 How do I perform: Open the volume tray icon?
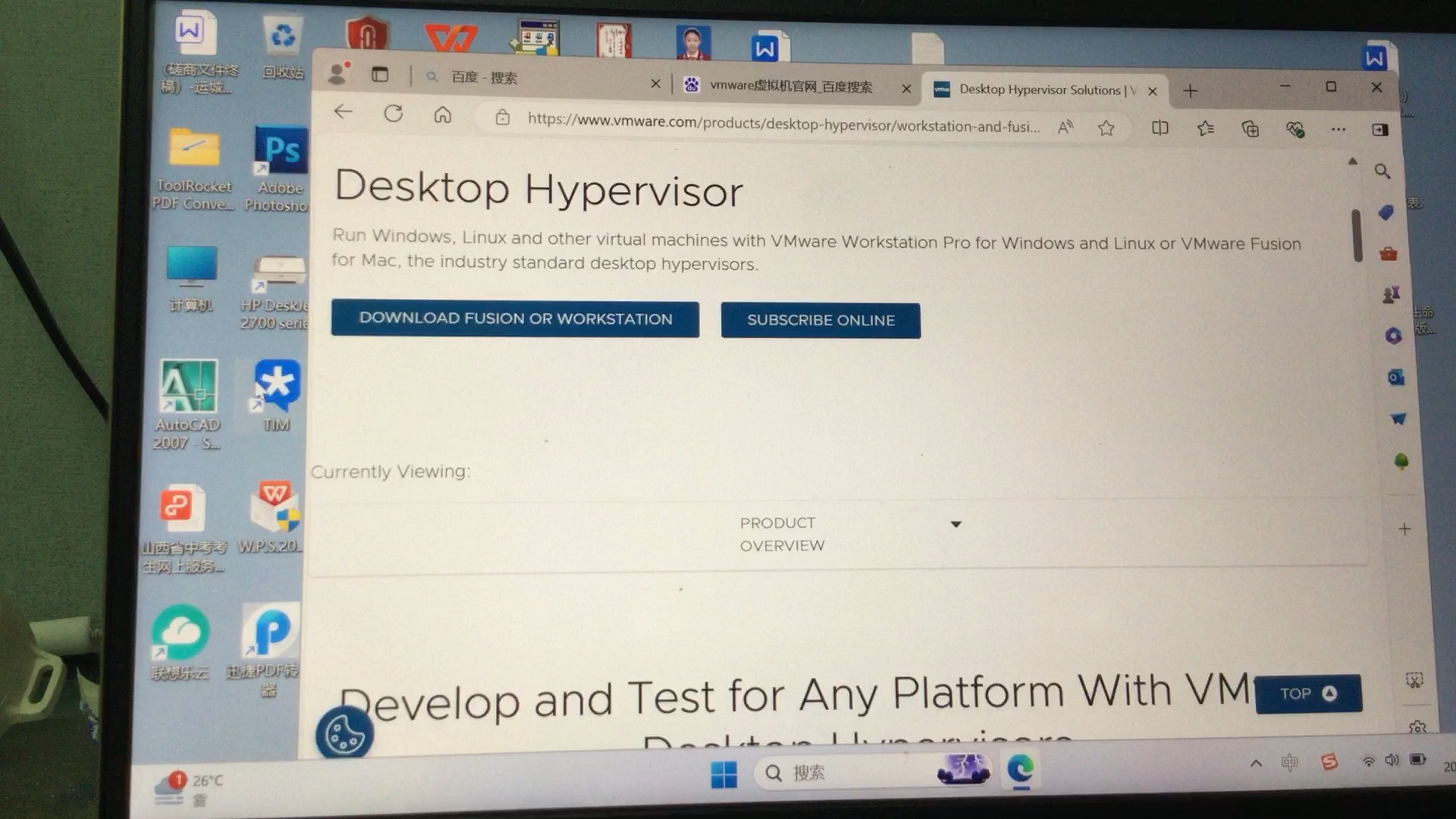(1392, 760)
